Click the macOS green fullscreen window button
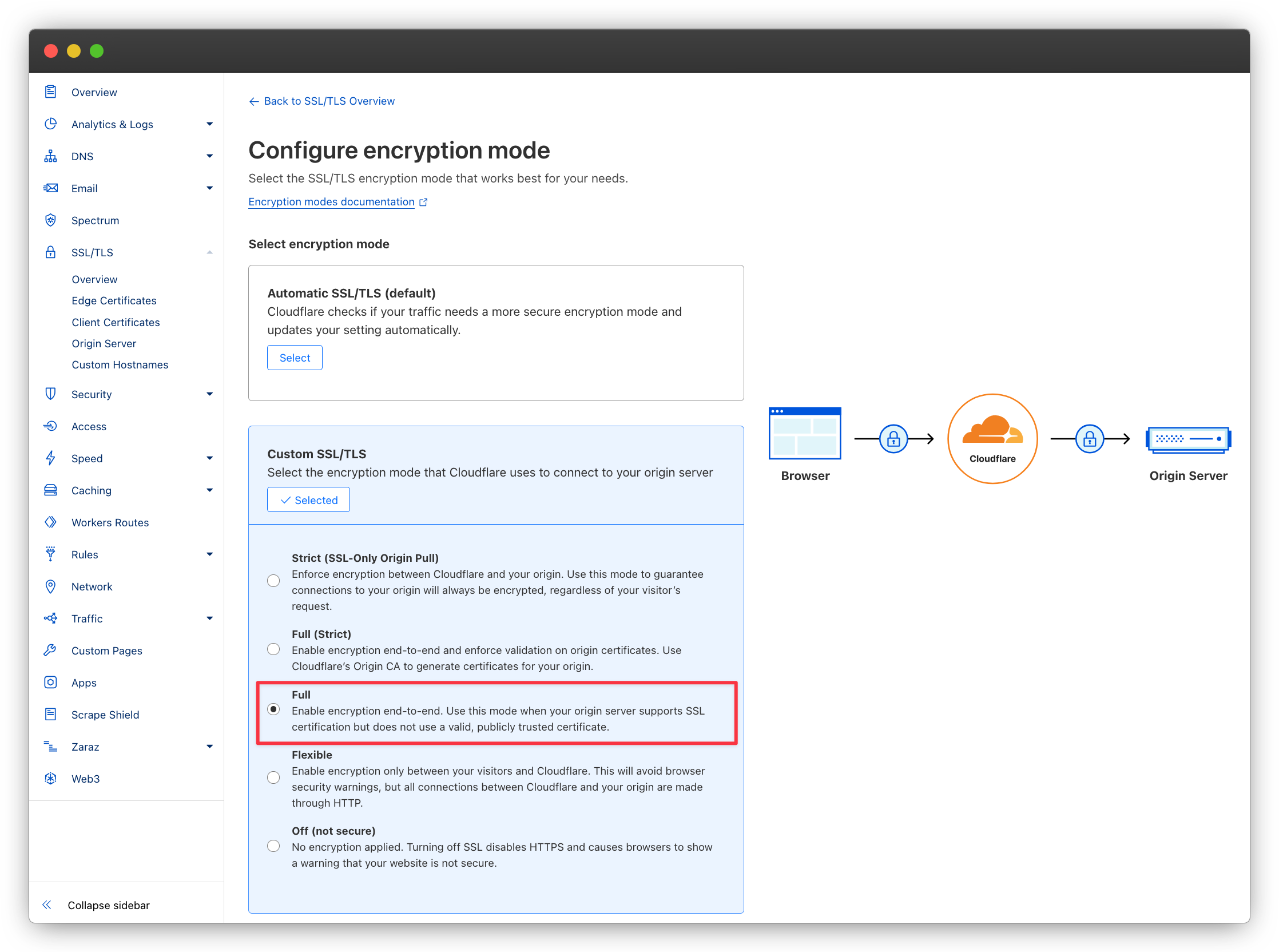The width and height of the screenshot is (1279, 952). tap(97, 51)
